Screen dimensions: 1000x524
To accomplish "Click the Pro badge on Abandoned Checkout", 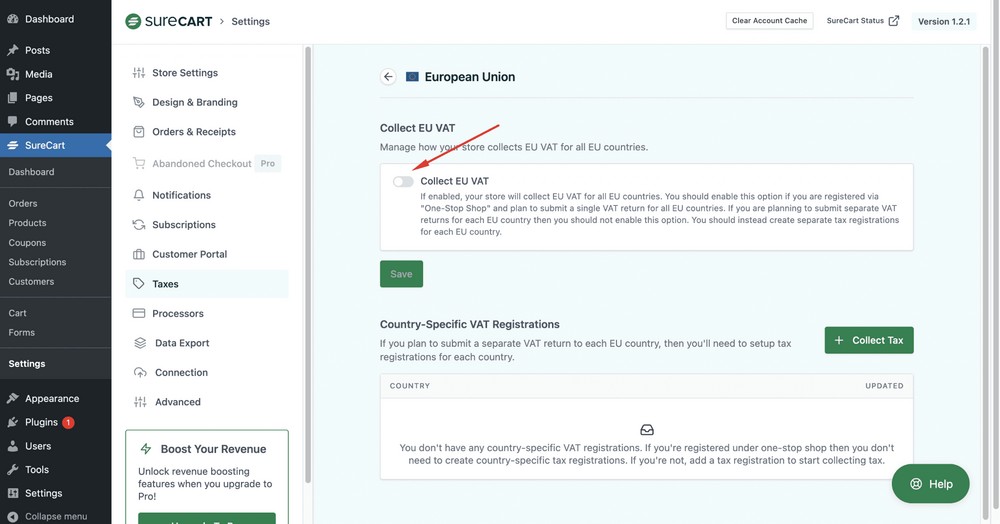I will click(x=268, y=163).
